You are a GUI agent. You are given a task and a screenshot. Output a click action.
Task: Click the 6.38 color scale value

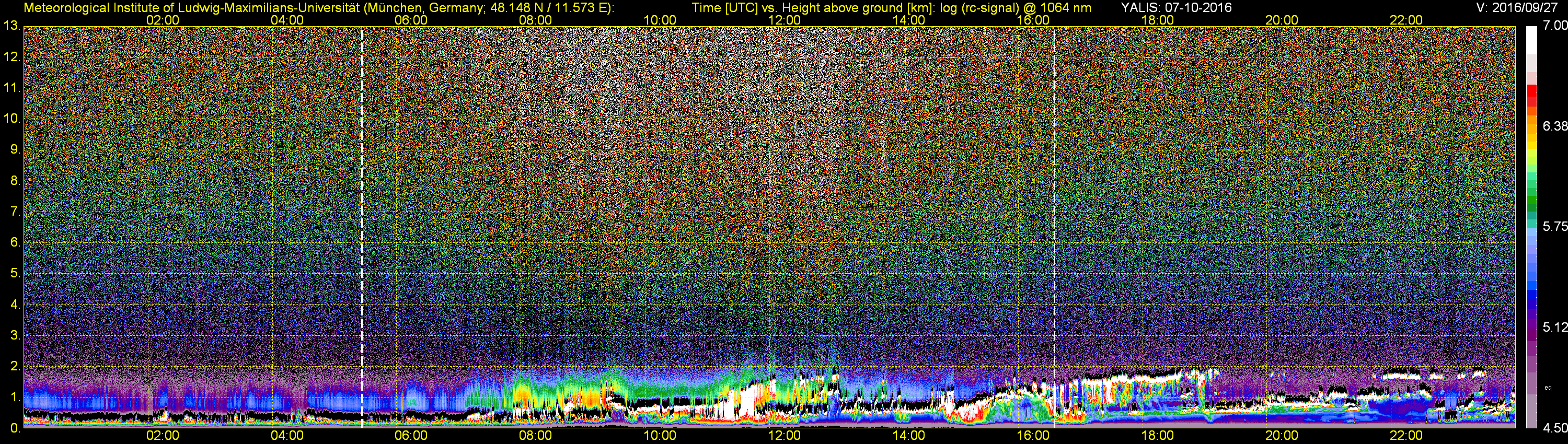coord(1555,126)
